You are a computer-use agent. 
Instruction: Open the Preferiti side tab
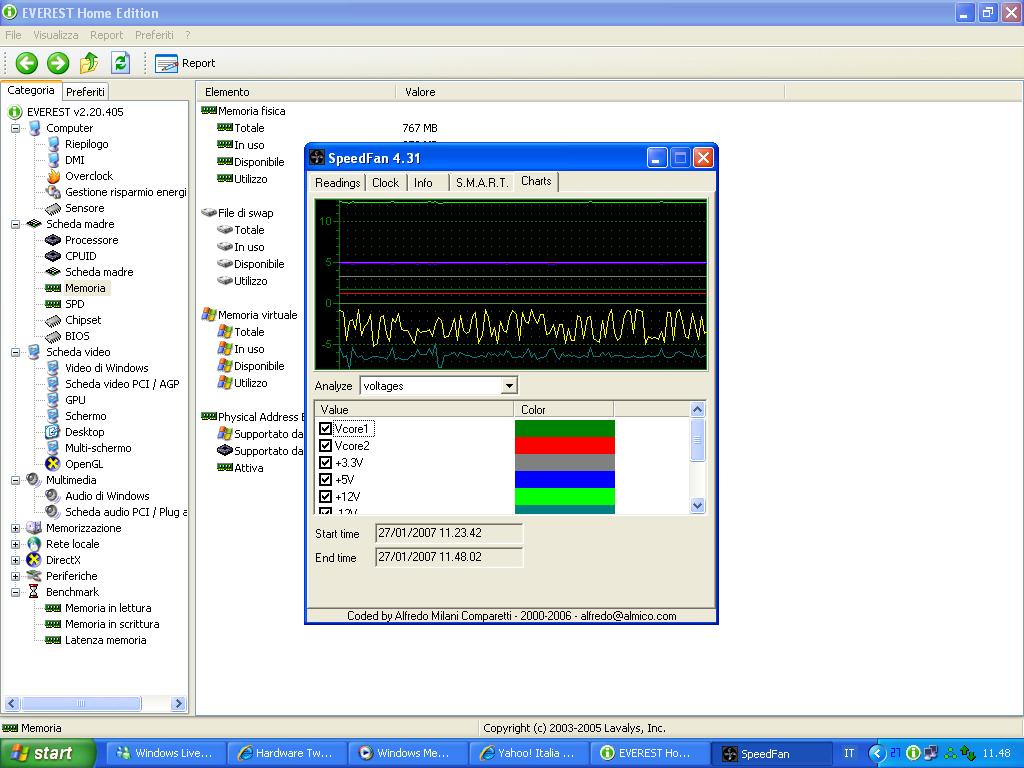pos(85,92)
